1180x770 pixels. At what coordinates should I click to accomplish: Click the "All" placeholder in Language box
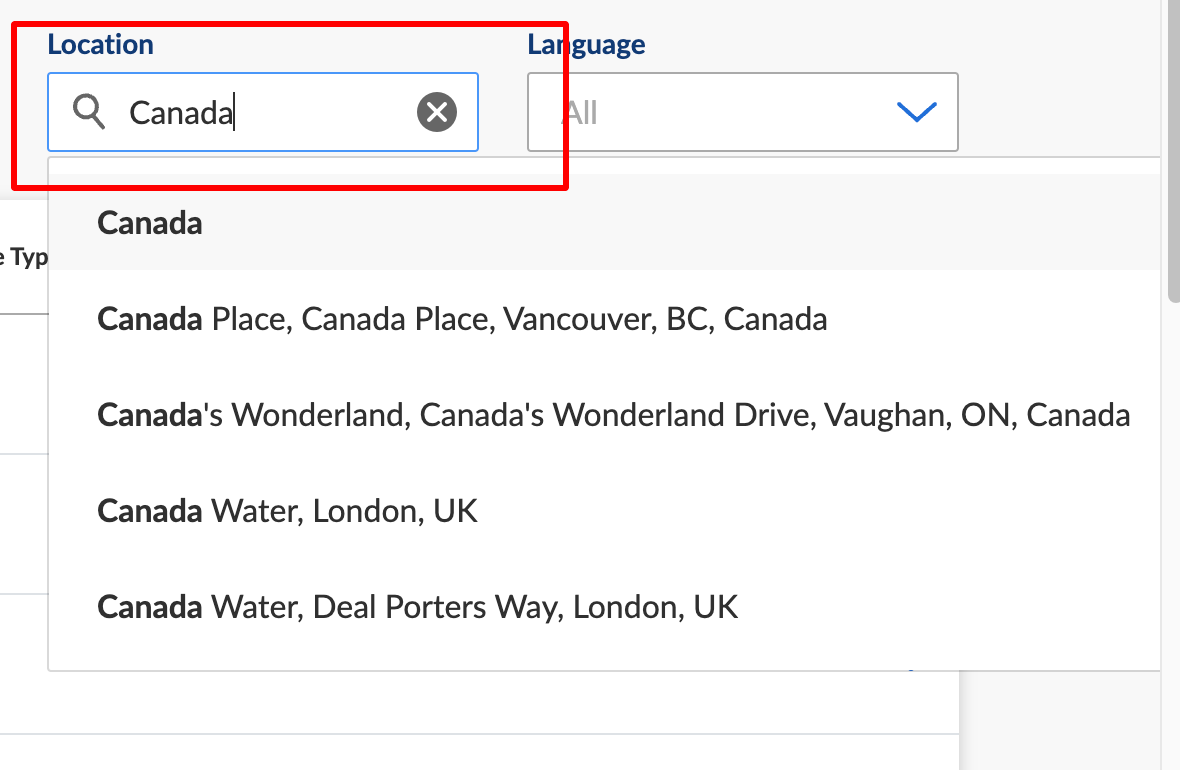coord(580,113)
